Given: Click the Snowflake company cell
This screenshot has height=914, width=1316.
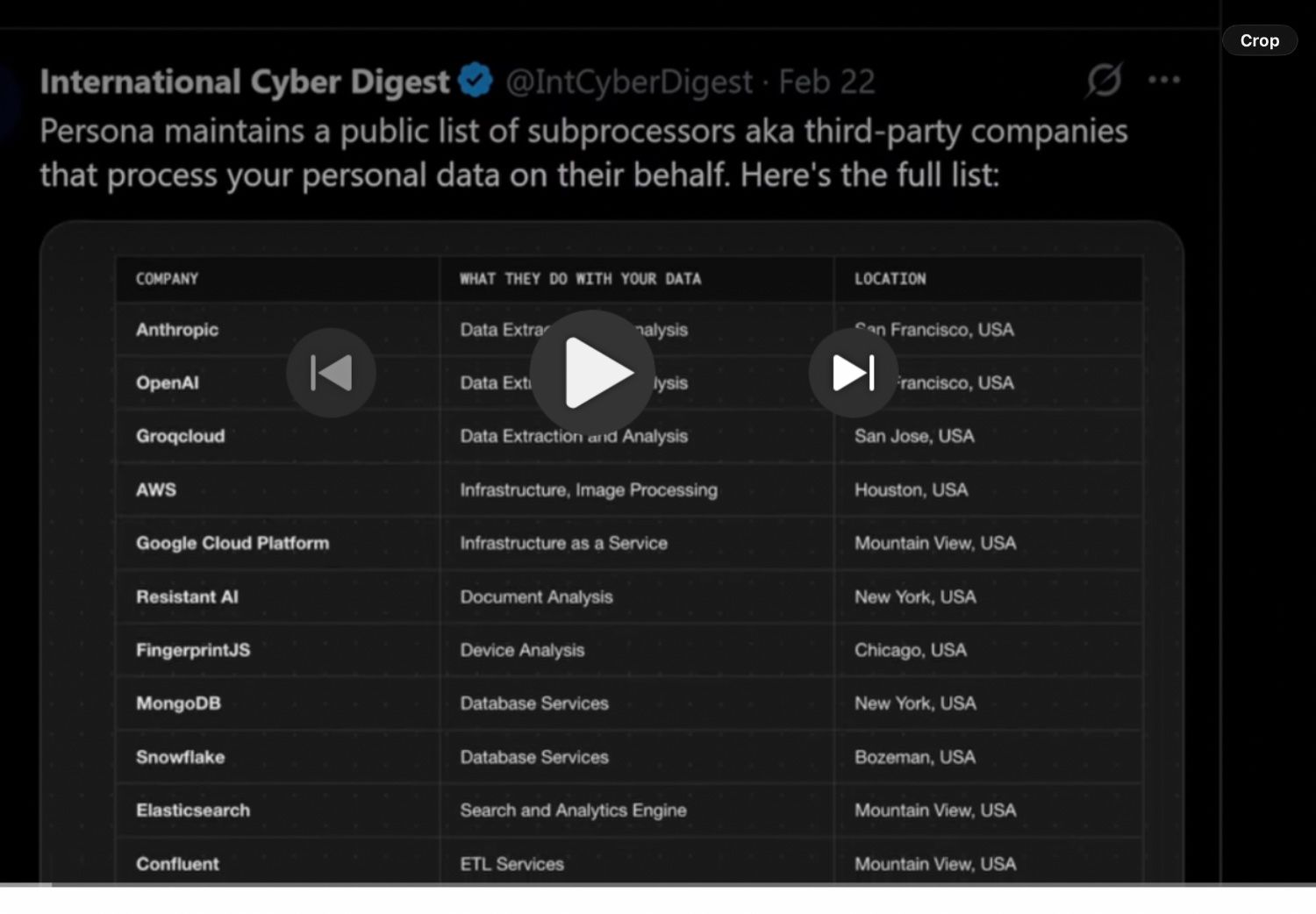Looking at the screenshot, I should coord(180,757).
